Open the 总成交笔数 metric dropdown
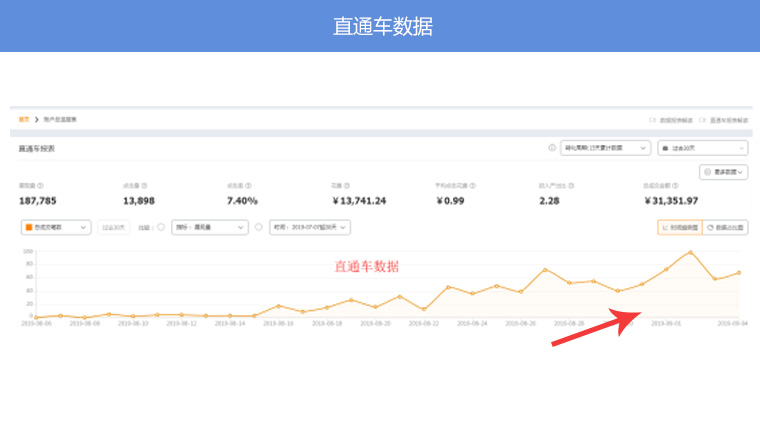Screen dimensions: 760x430 coord(56,227)
